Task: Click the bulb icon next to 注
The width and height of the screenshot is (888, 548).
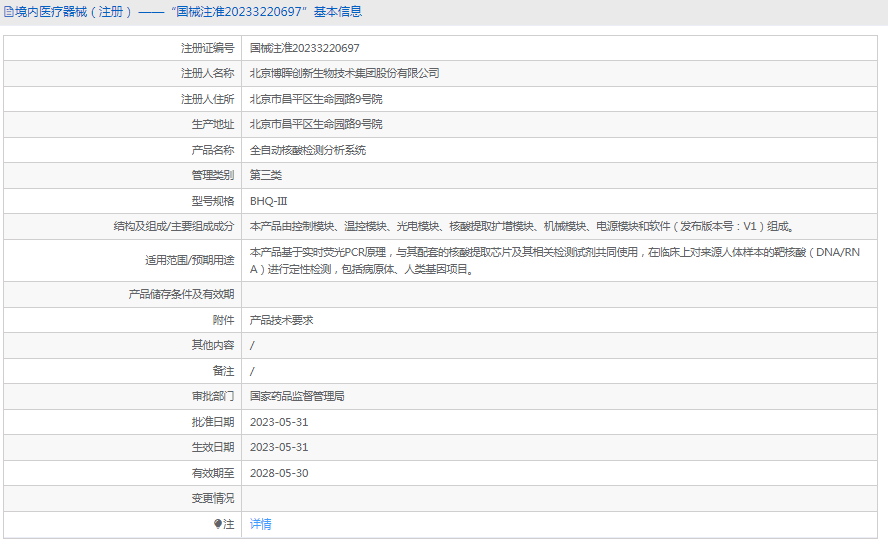Action: coord(217,524)
